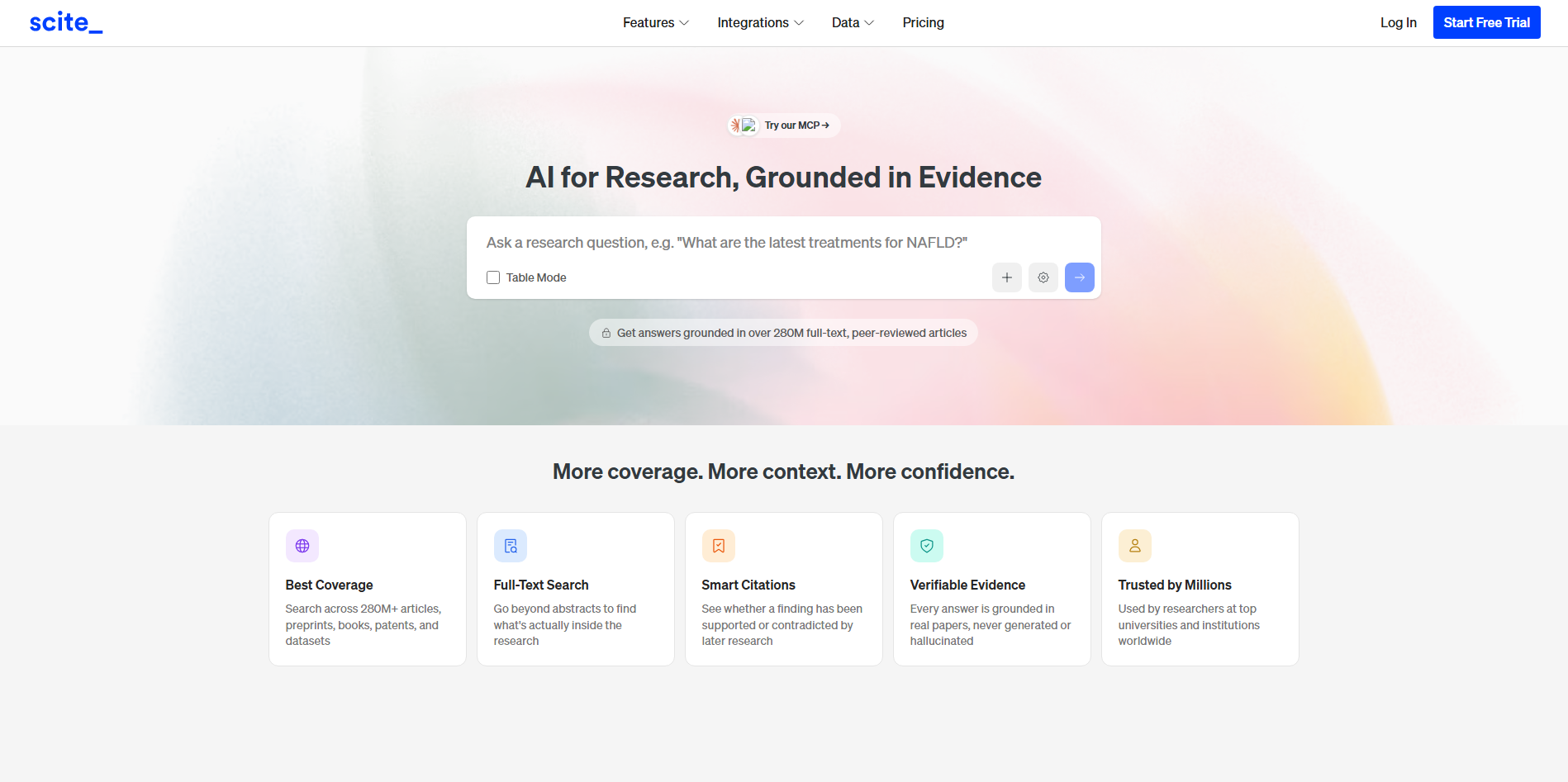Click the plus icon in search box
This screenshot has width=1568, height=782.
click(1006, 277)
